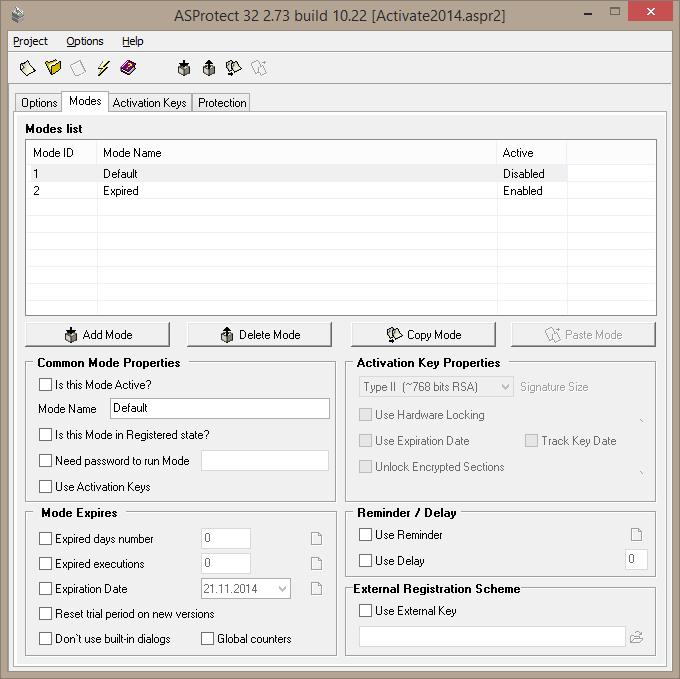Screen dimensions: 680x679
Task: Click the Active column header
Action: click(x=532, y=153)
